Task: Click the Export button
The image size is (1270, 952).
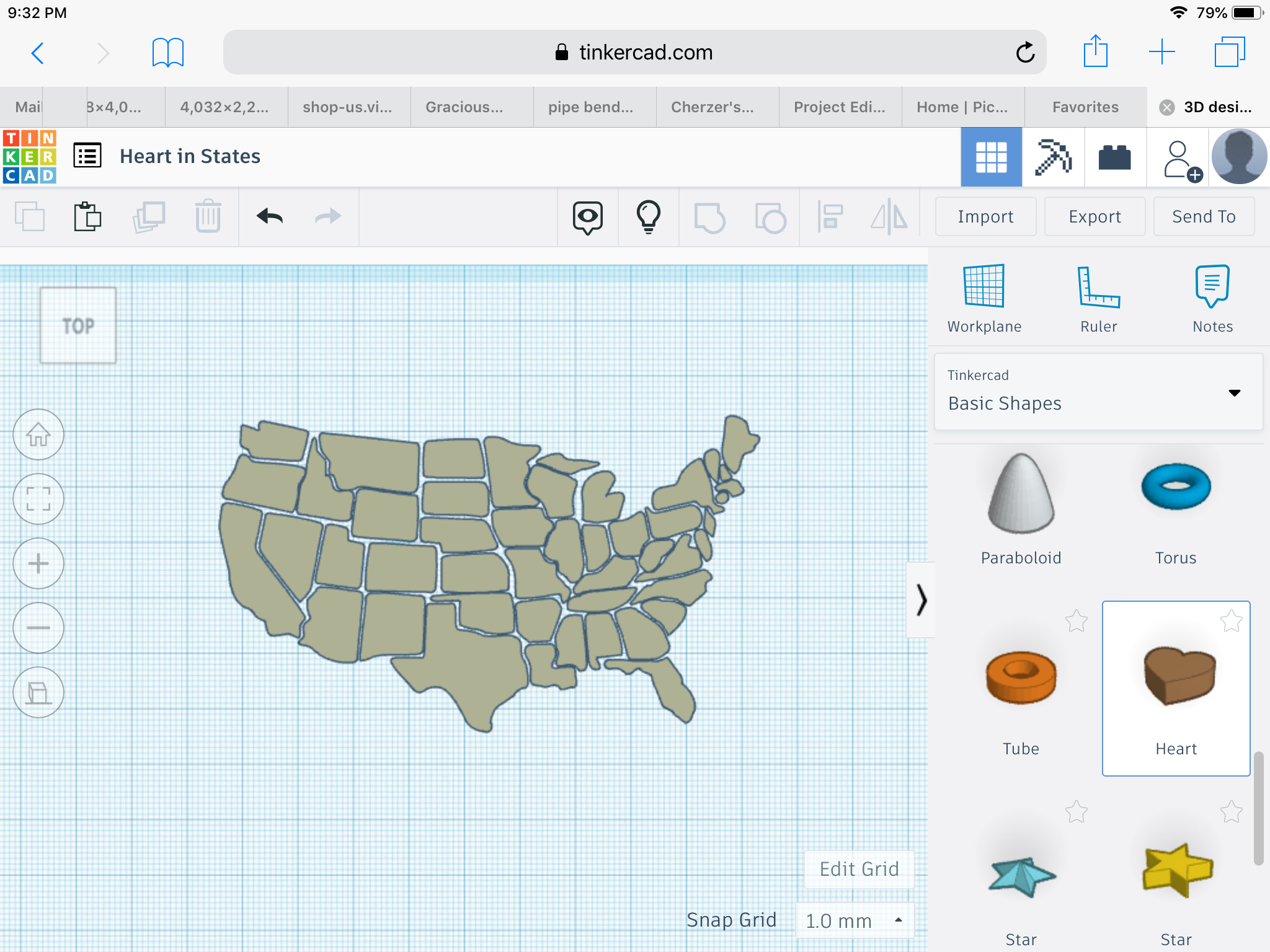Action: coord(1095,216)
